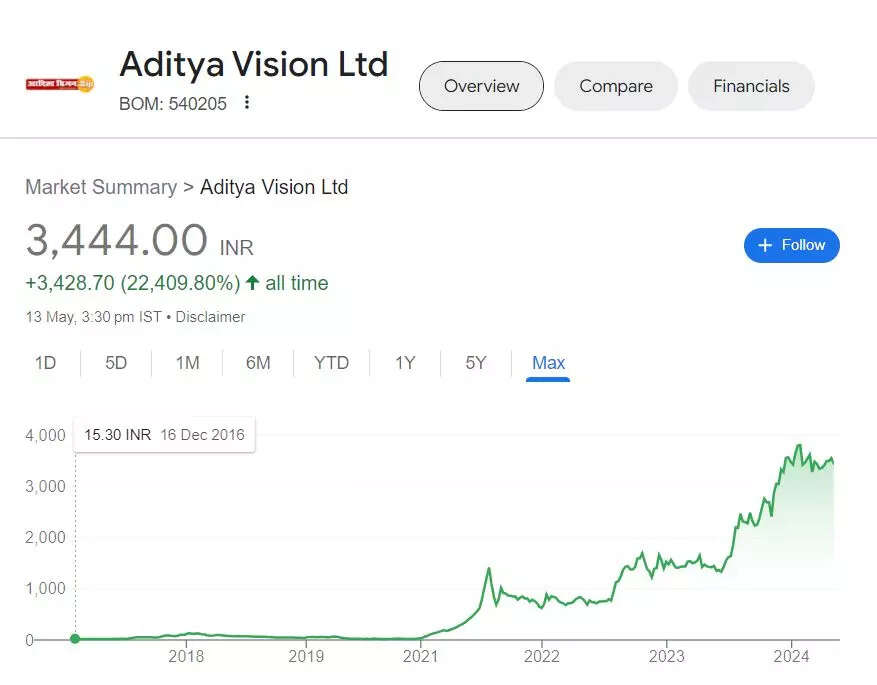Switch to the 5Y chart view
This screenshot has height=685, width=877.
coord(474,363)
